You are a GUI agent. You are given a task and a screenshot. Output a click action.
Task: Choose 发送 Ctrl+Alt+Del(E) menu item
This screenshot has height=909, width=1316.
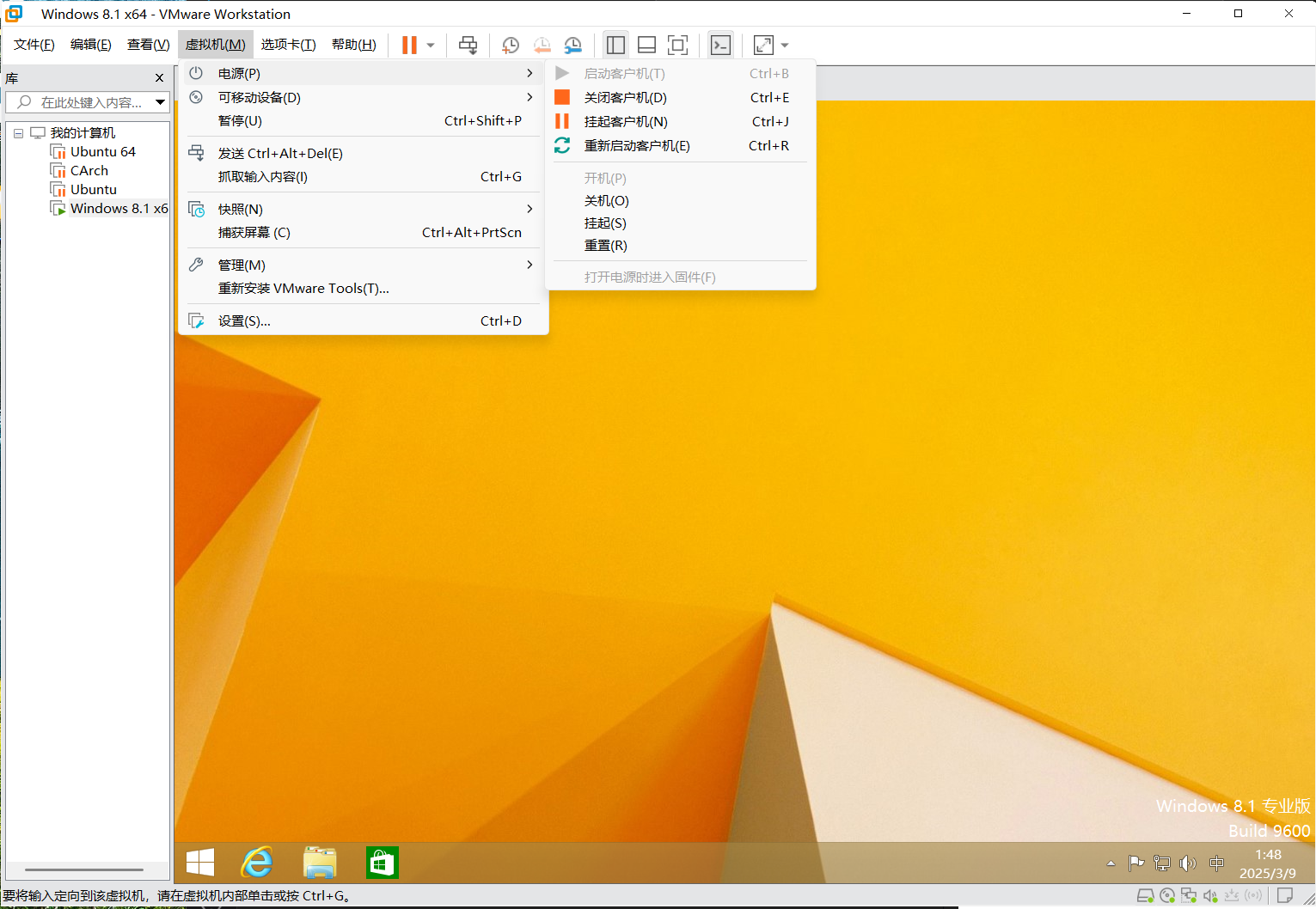[363, 153]
